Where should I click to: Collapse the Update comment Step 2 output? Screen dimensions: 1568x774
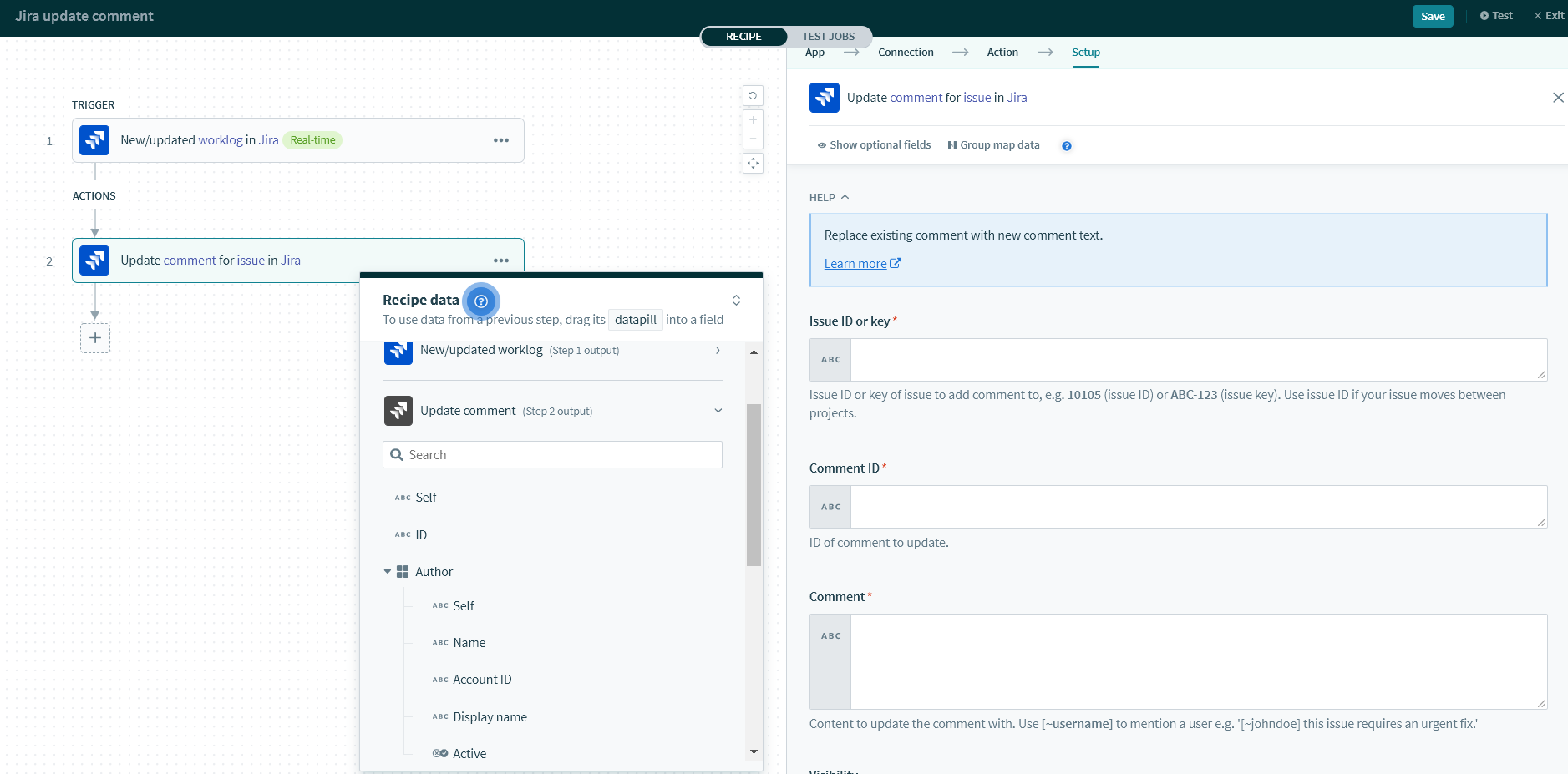click(x=718, y=411)
